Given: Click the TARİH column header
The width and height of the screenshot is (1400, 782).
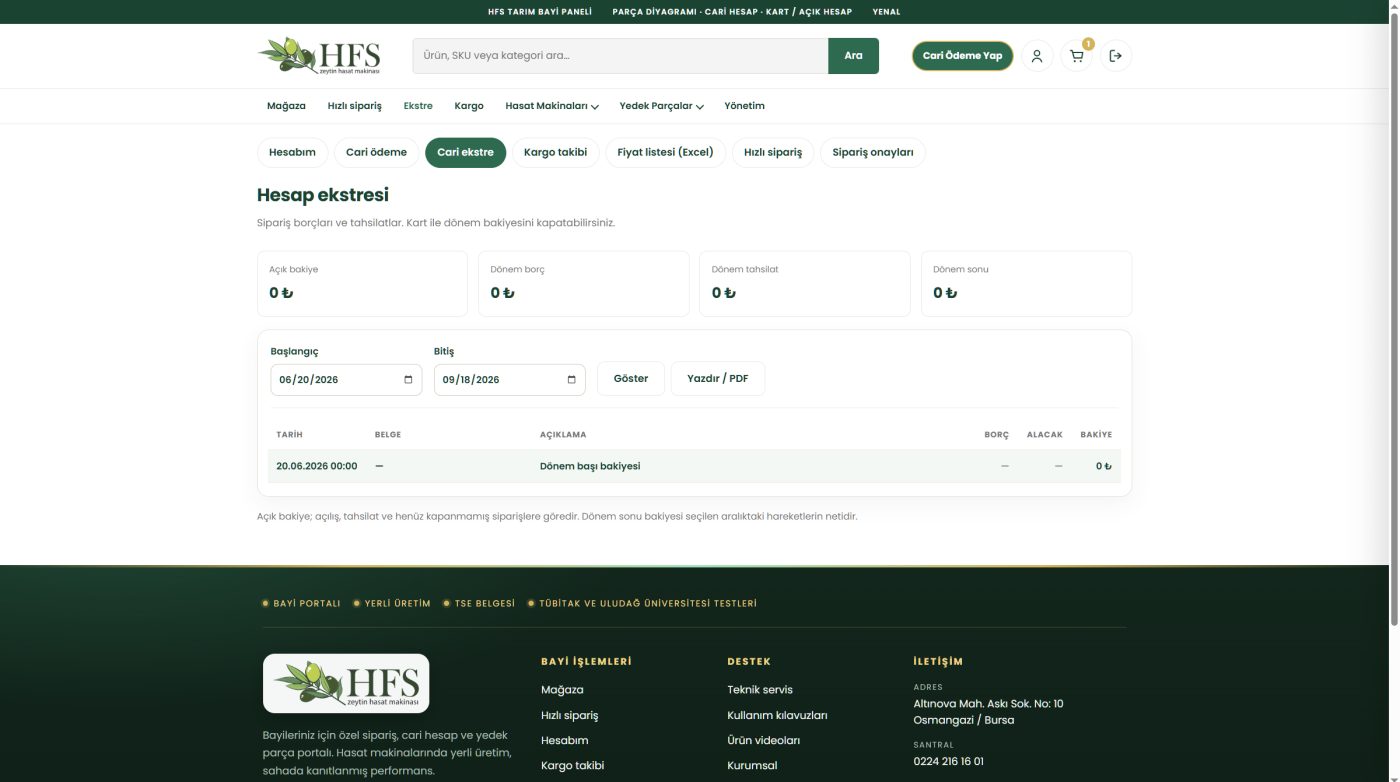Looking at the screenshot, I should point(290,435).
